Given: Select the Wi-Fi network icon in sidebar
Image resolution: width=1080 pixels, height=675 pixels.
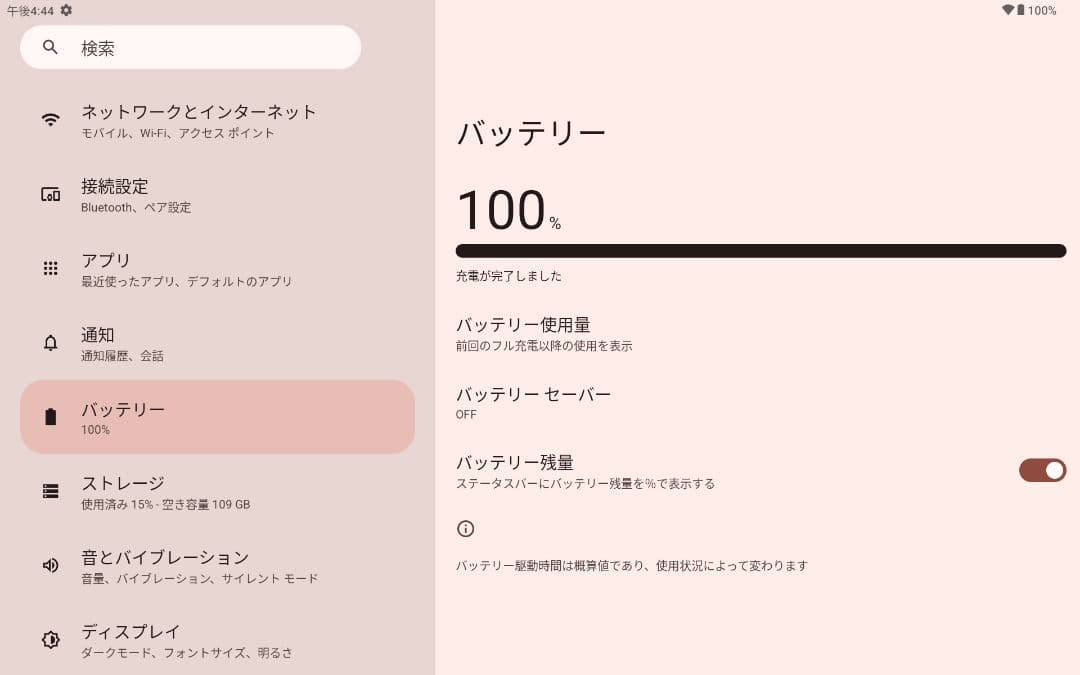Looking at the screenshot, I should (51, 119).
